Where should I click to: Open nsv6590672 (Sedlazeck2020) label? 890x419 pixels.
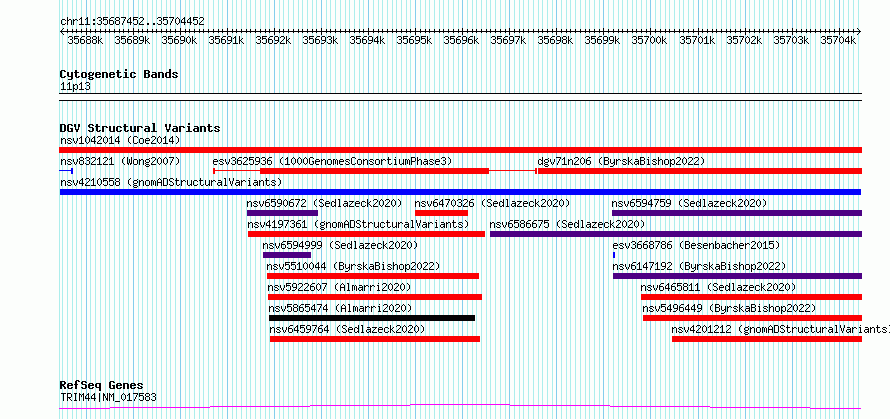tap(324, 203)
